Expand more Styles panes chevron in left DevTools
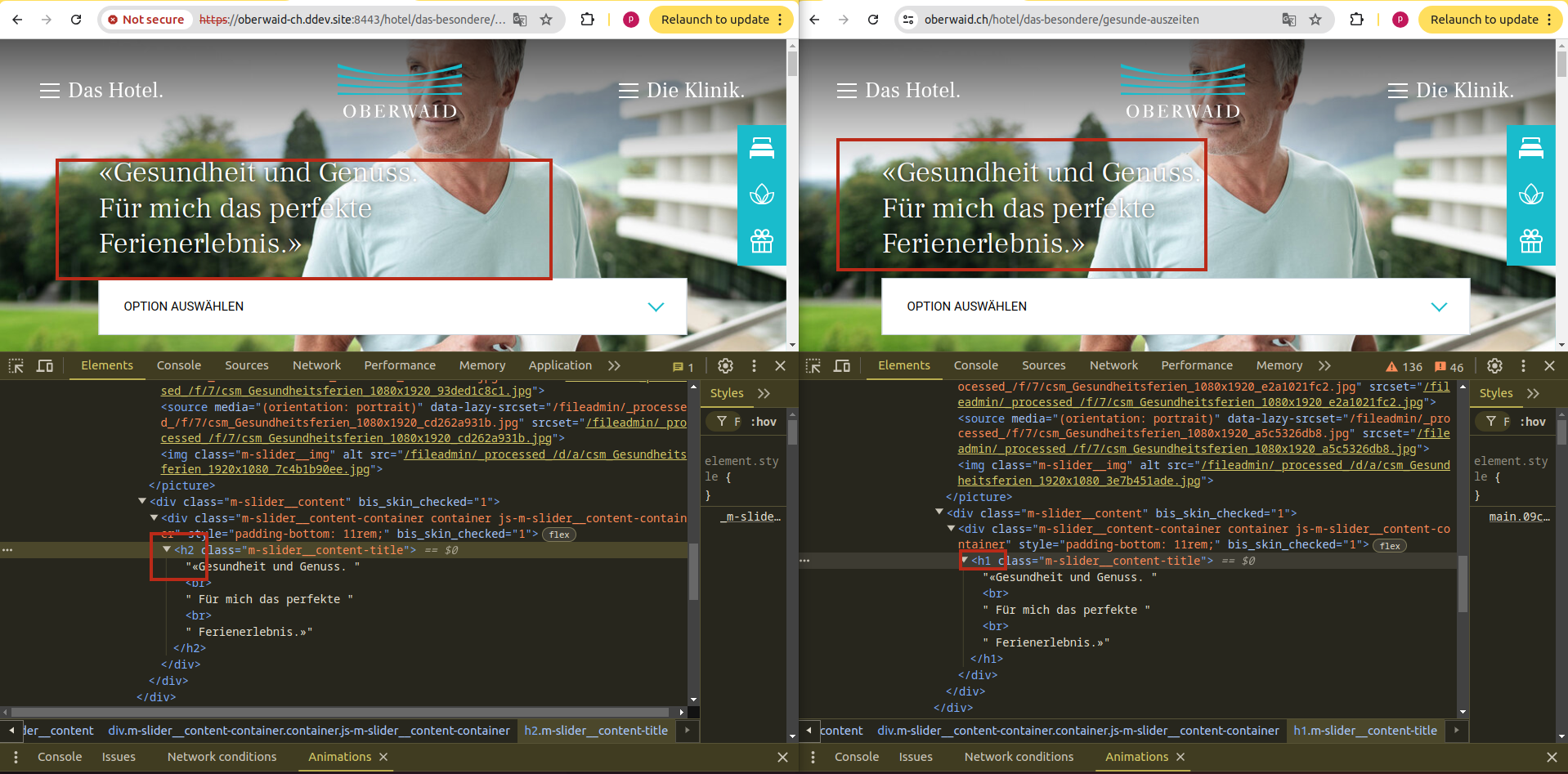Screen dimensions: 1568x774 764,393
